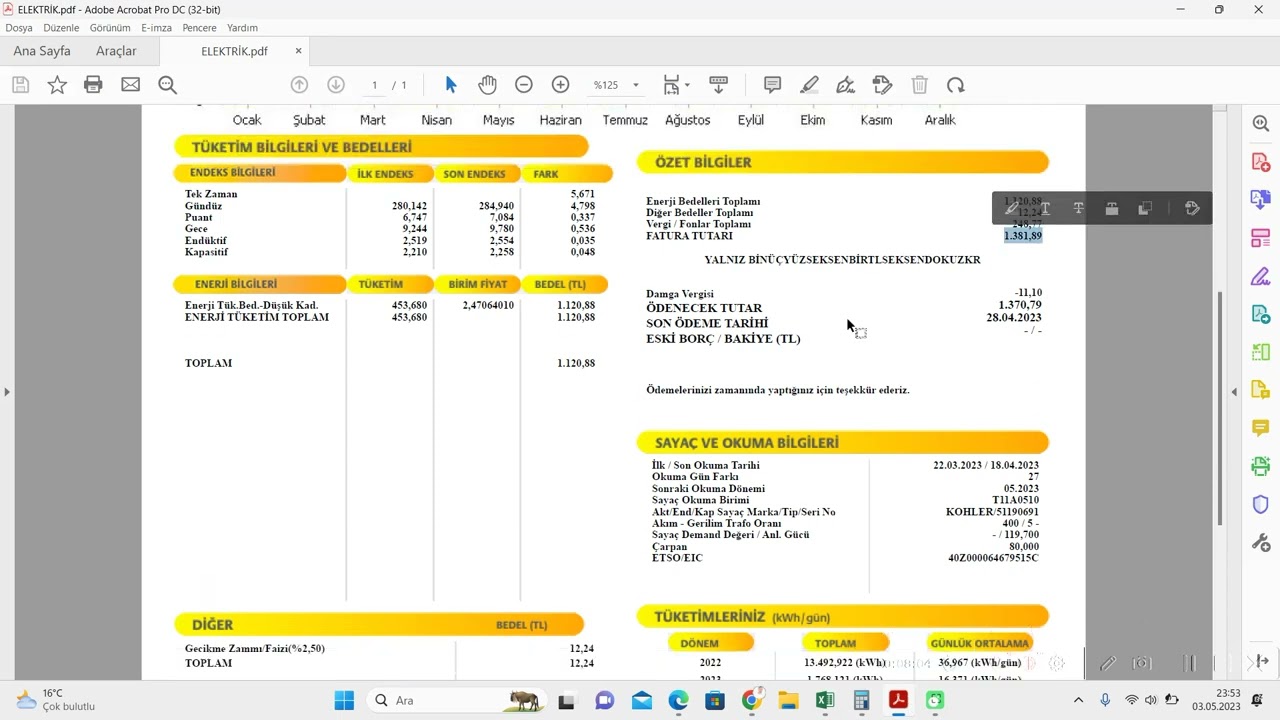
Task: Click the taskbar Ara search box
Action: coord(455,700)
